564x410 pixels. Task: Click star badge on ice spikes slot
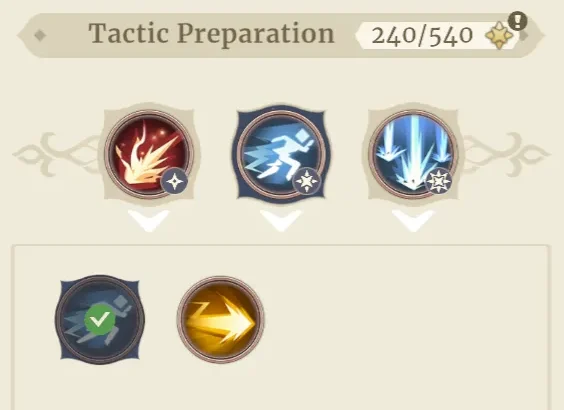click(x=438, y=182)
